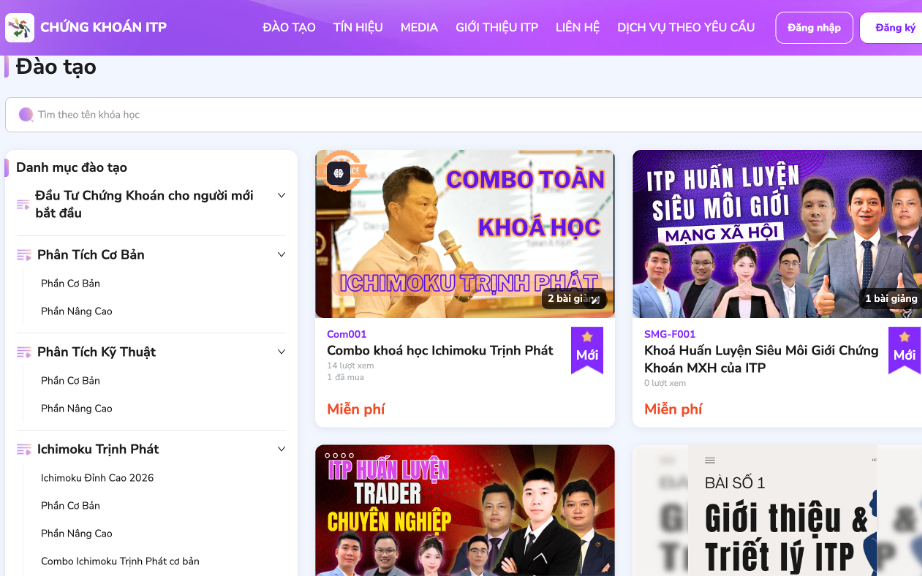Open the ĐÀO TẠO menu
922x576 pixels.
coord(289,28)
